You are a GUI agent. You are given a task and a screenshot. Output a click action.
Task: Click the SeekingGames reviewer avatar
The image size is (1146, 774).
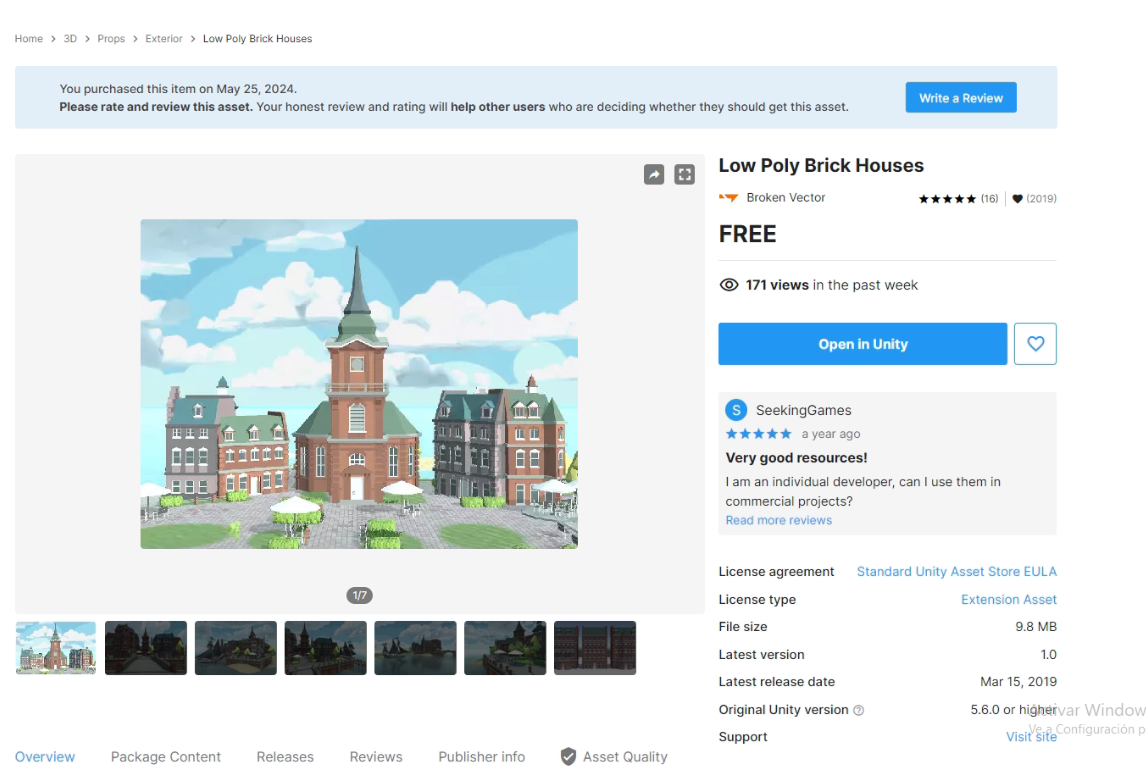click(736, 410)
